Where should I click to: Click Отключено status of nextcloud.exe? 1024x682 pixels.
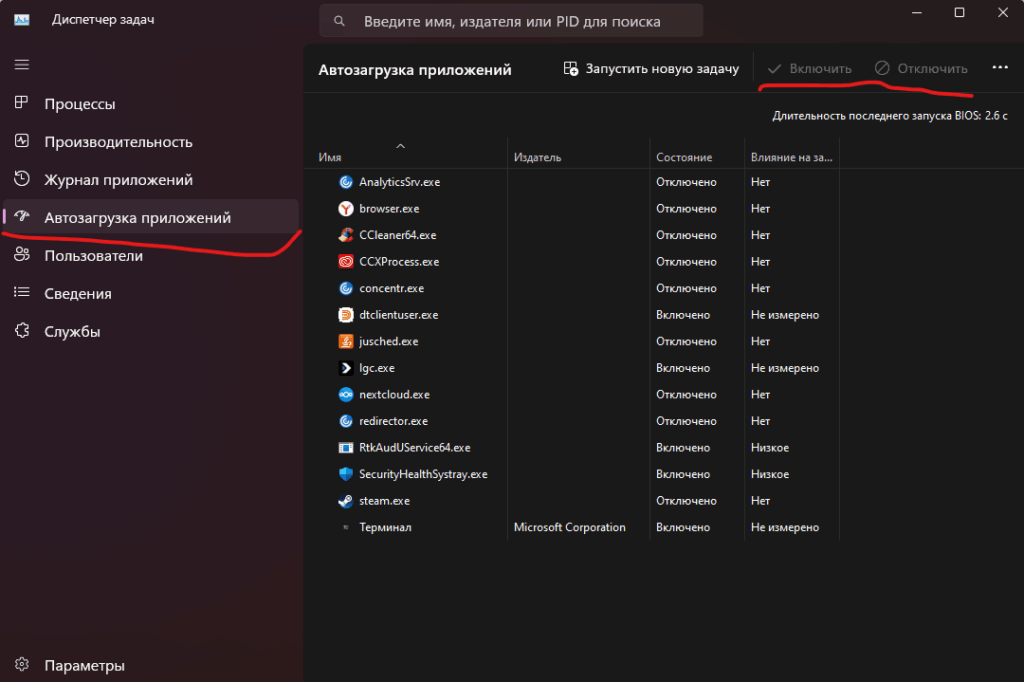pyautogui.click(x=686, y=395)
